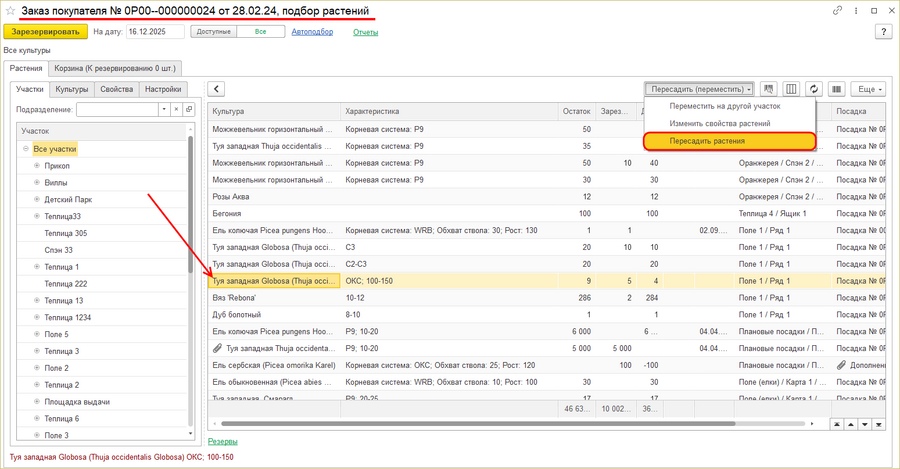The height and width of the screenshot is (469, 900).
Task: Collapse the left panel with the arrow button
Action: pos(217,89)
